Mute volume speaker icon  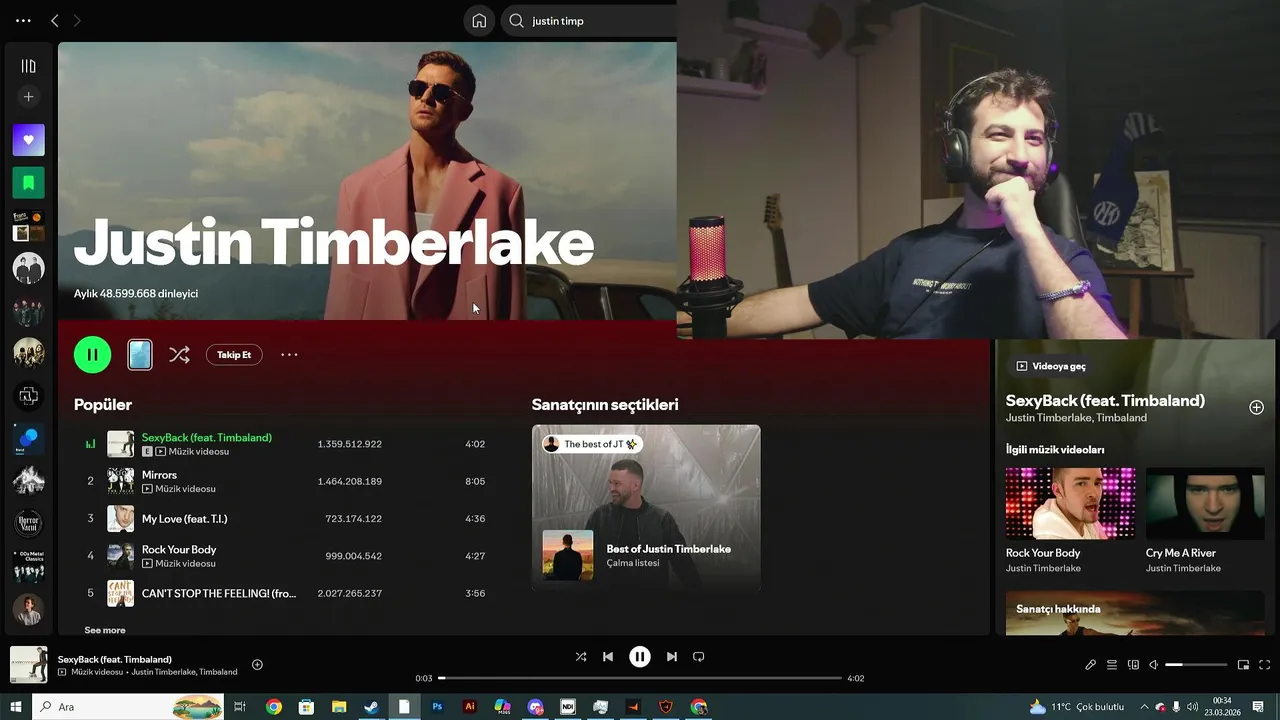[x=1154, y=665]
